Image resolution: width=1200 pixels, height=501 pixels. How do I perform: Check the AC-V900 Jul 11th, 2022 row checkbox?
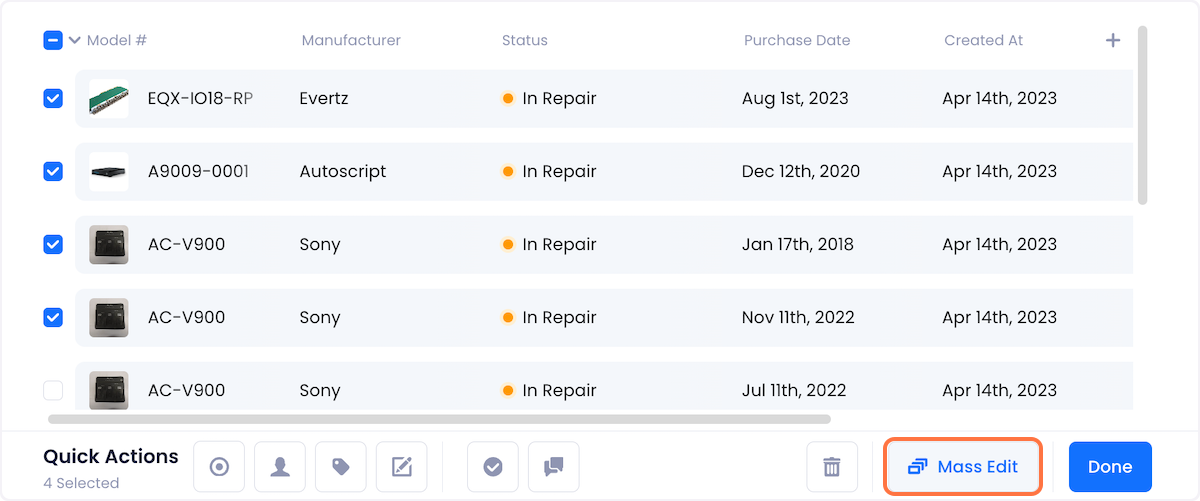click(x=53, y=390)
